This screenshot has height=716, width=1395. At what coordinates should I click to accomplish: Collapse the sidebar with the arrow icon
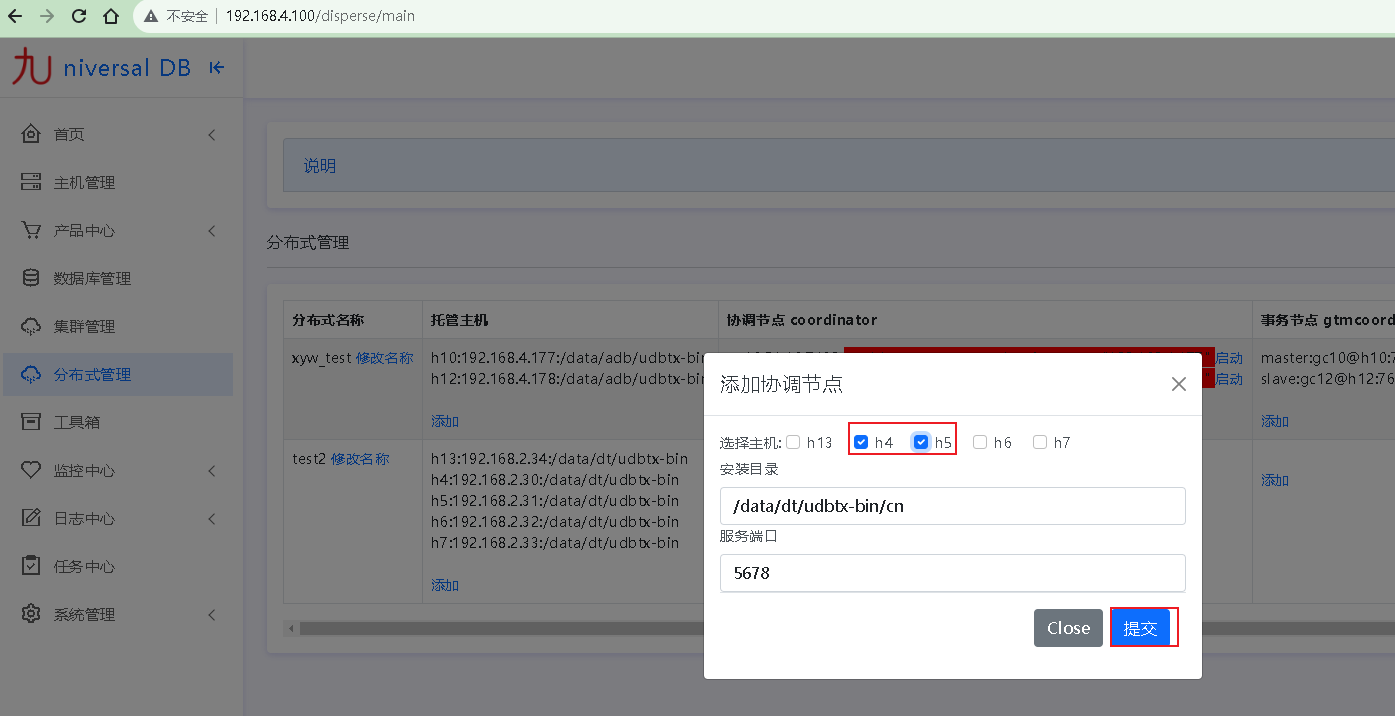coord(217,68)
